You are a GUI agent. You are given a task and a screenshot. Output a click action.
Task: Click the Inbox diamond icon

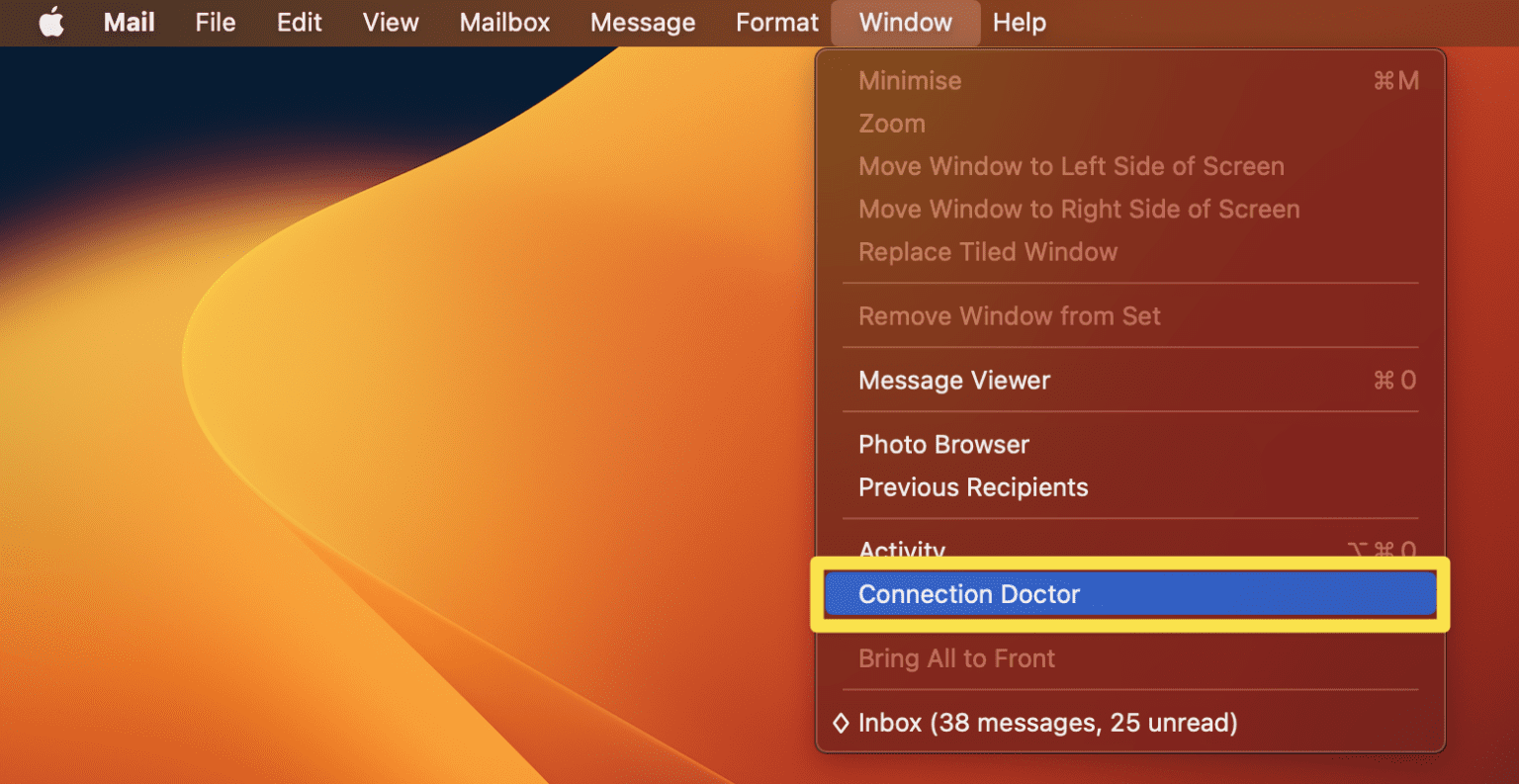point(841,723)
